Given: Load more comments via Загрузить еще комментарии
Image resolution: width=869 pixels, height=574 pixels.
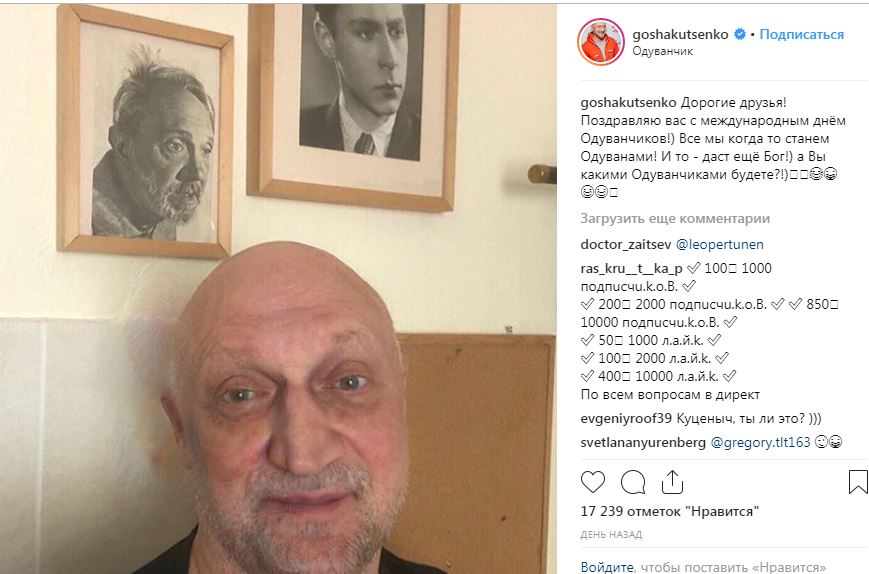Looking at the screenshot, I should point(675,218).
